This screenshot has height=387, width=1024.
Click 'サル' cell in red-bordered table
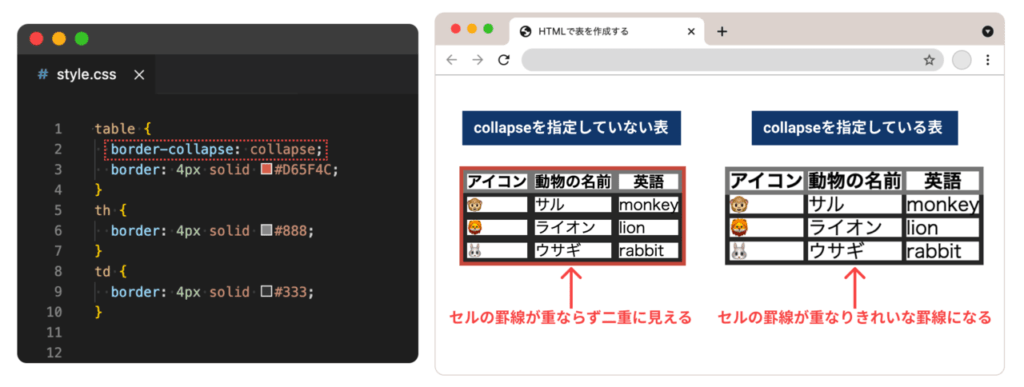click(x=573, y=204)
